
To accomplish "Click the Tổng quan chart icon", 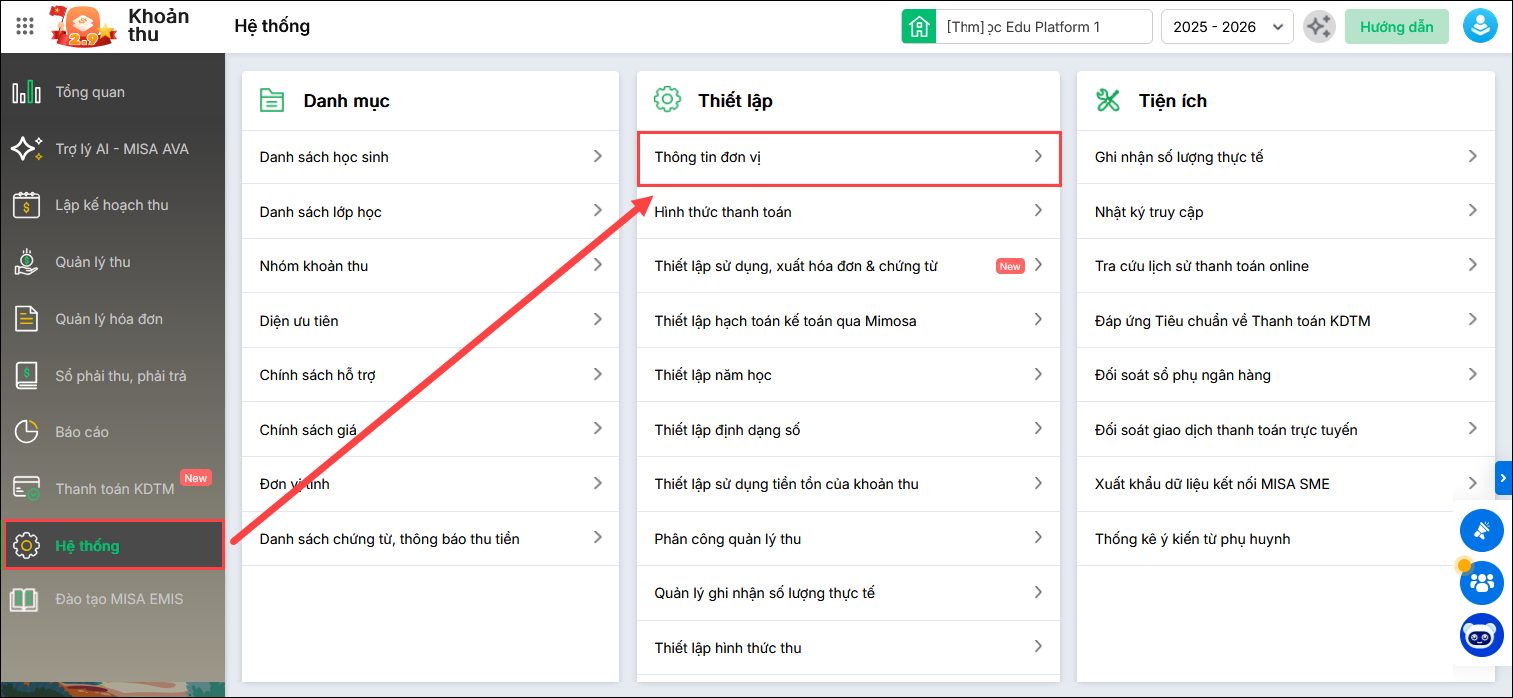I will (x=26, y=92).
